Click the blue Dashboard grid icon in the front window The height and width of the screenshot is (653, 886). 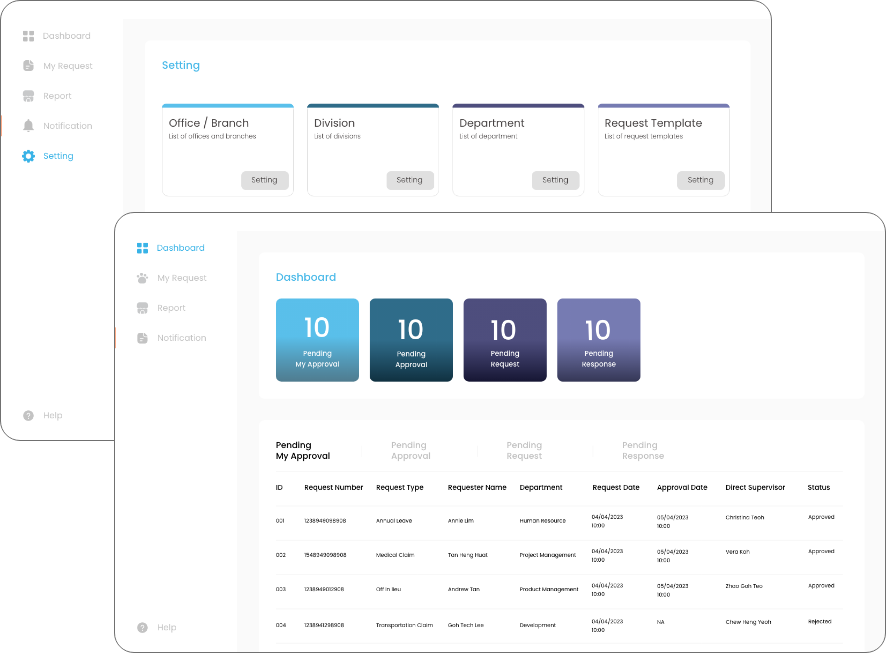(x=142, y=248)
